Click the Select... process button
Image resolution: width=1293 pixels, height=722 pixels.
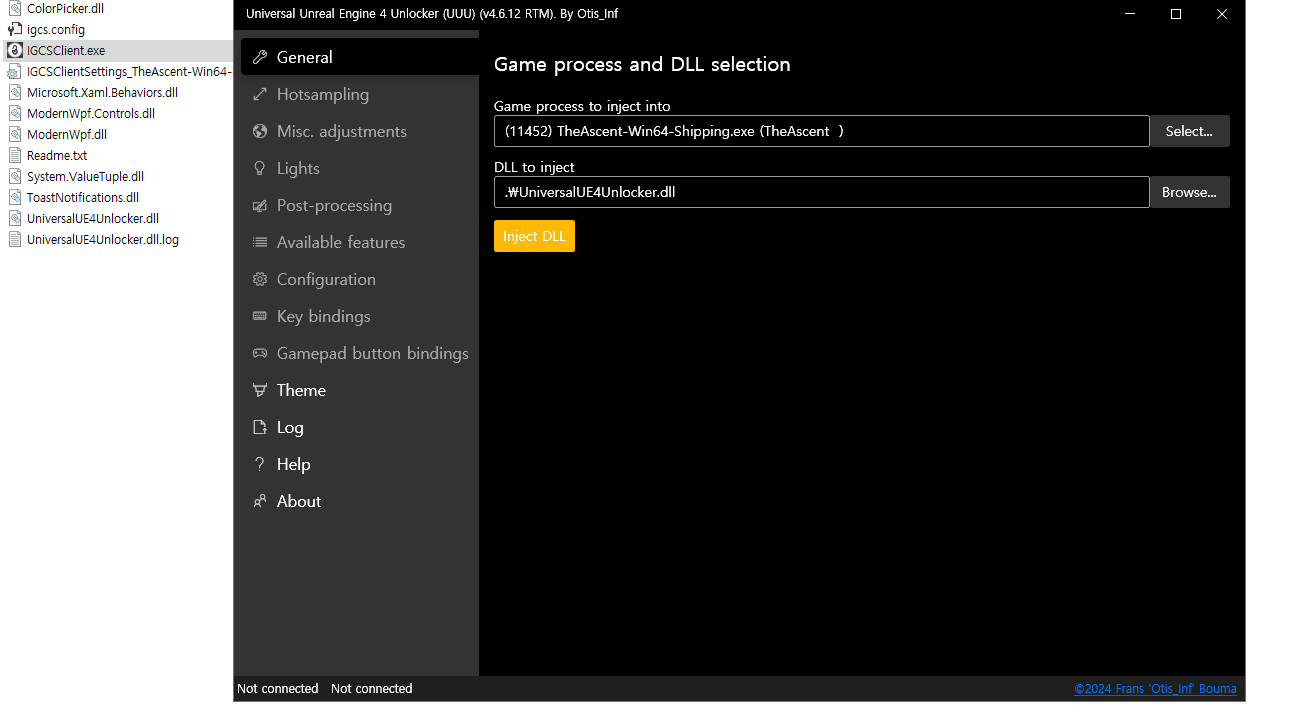(1189, 131)
